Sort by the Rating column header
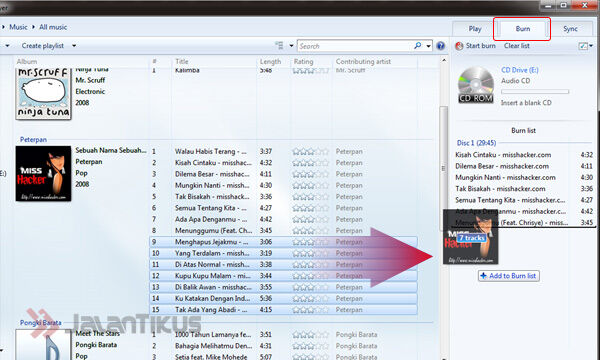The image size is (600, 360). point(303,61)
